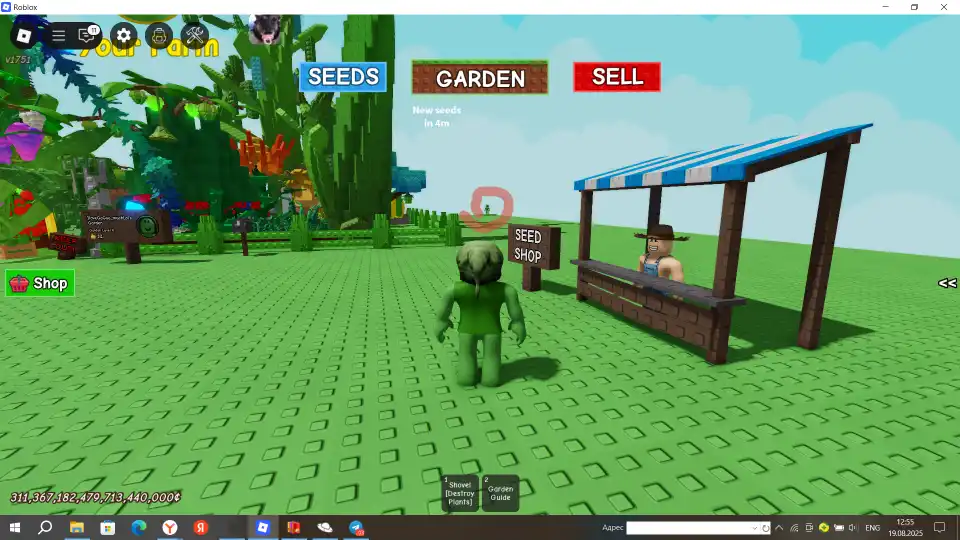Open the hamburger list menu in top bar
The height and width of the screenshot is (540, 960).
(59, 36)
